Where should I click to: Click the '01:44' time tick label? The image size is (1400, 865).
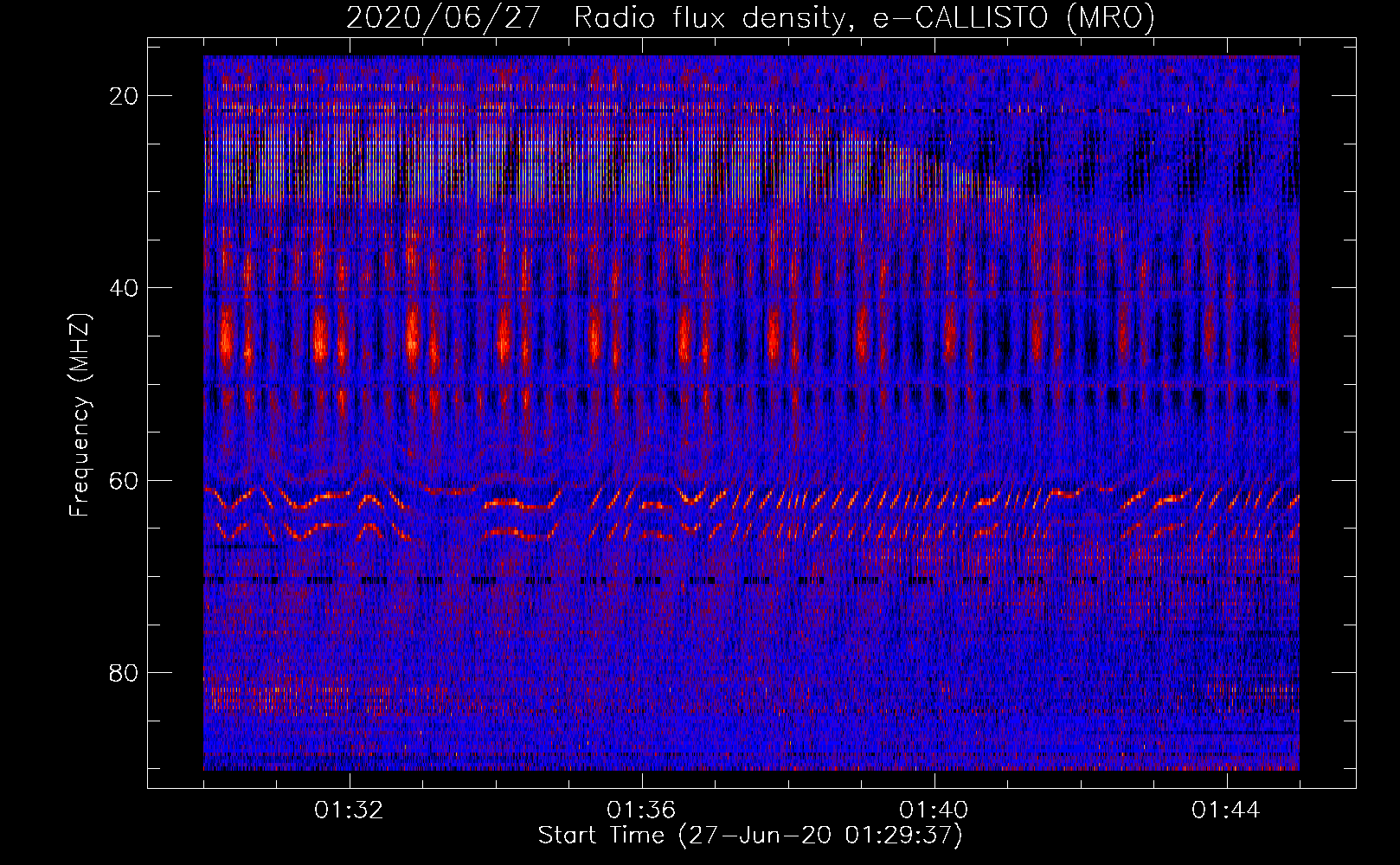[x=1226, y=811]
